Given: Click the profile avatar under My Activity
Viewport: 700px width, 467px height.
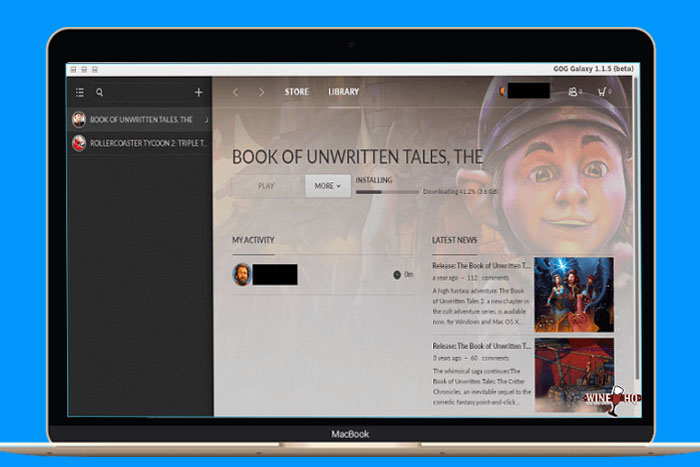Looking at the screenshot, I should 242,274.
